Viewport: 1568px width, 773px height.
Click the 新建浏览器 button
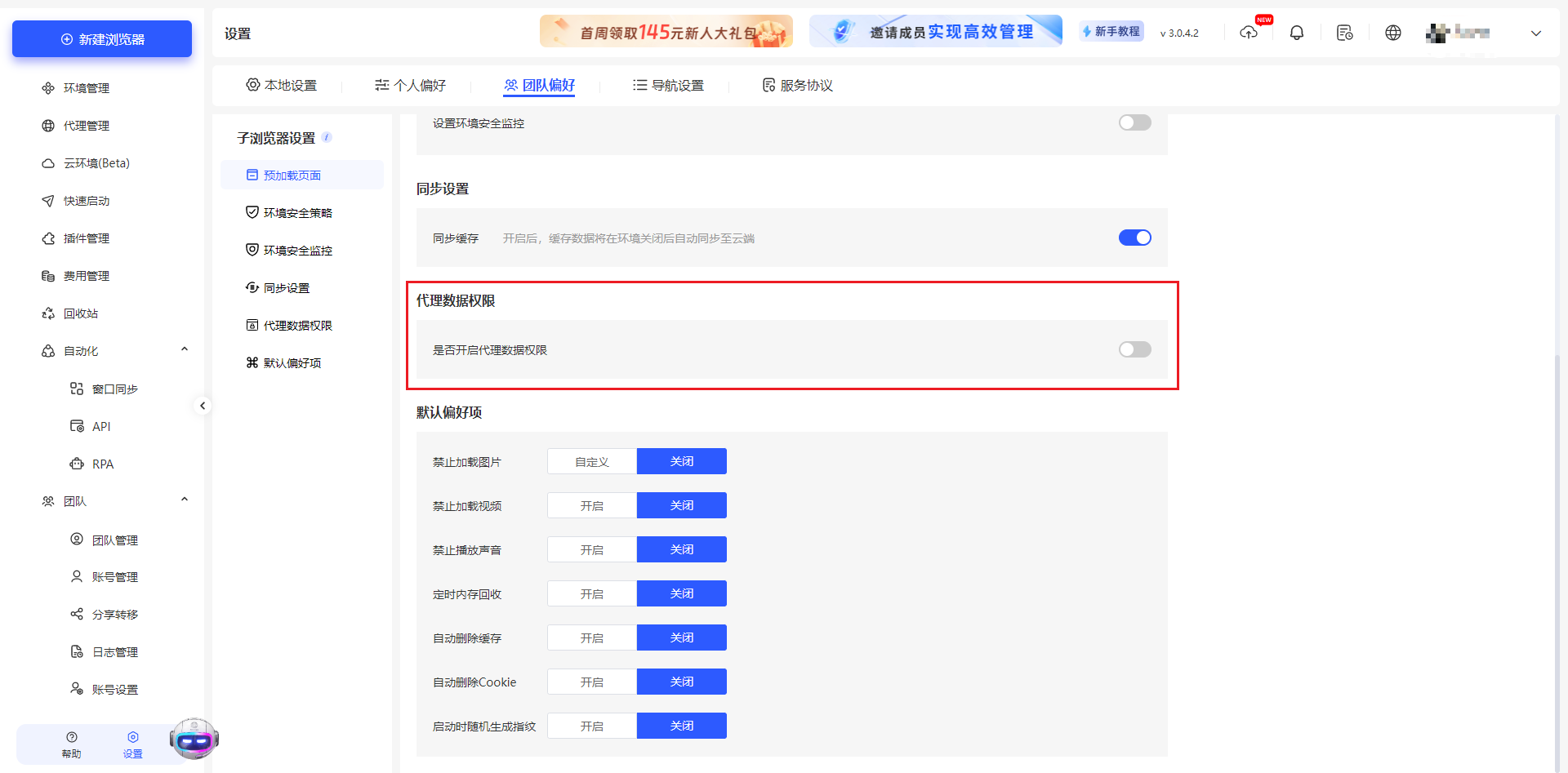101,38
